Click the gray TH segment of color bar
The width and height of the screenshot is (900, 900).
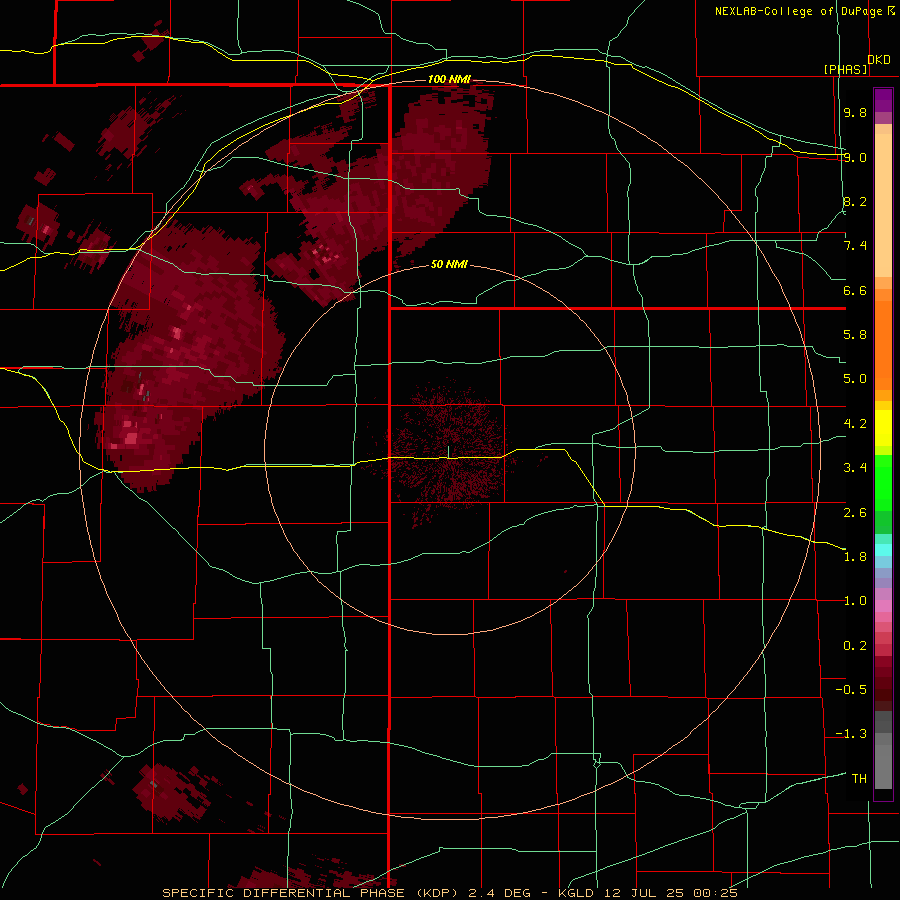coord(883,766)
